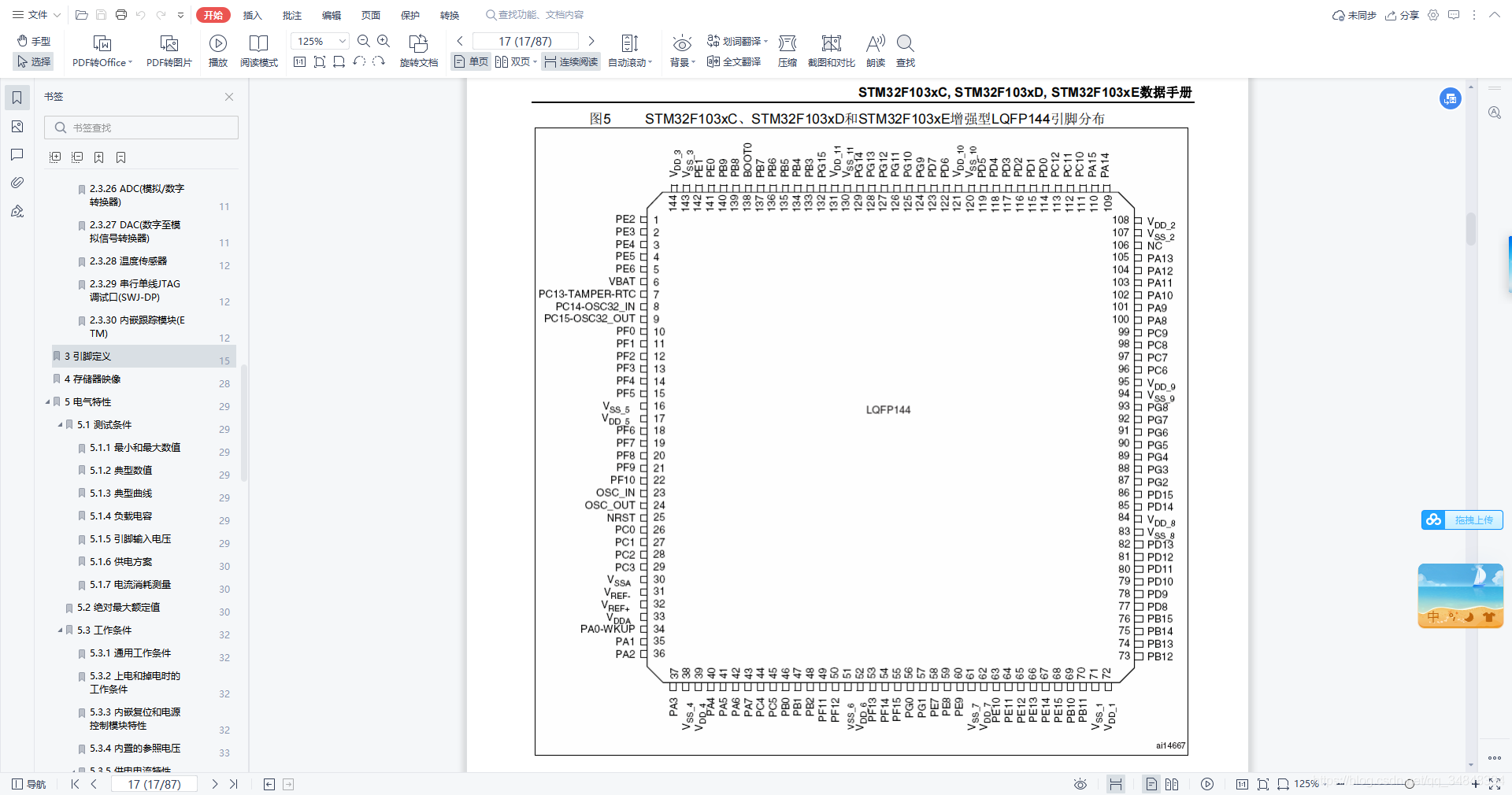This screenshot has width=1512, height=795.
Task: Select the Hand tool (手型)
Action: click(x=34, y=41)
